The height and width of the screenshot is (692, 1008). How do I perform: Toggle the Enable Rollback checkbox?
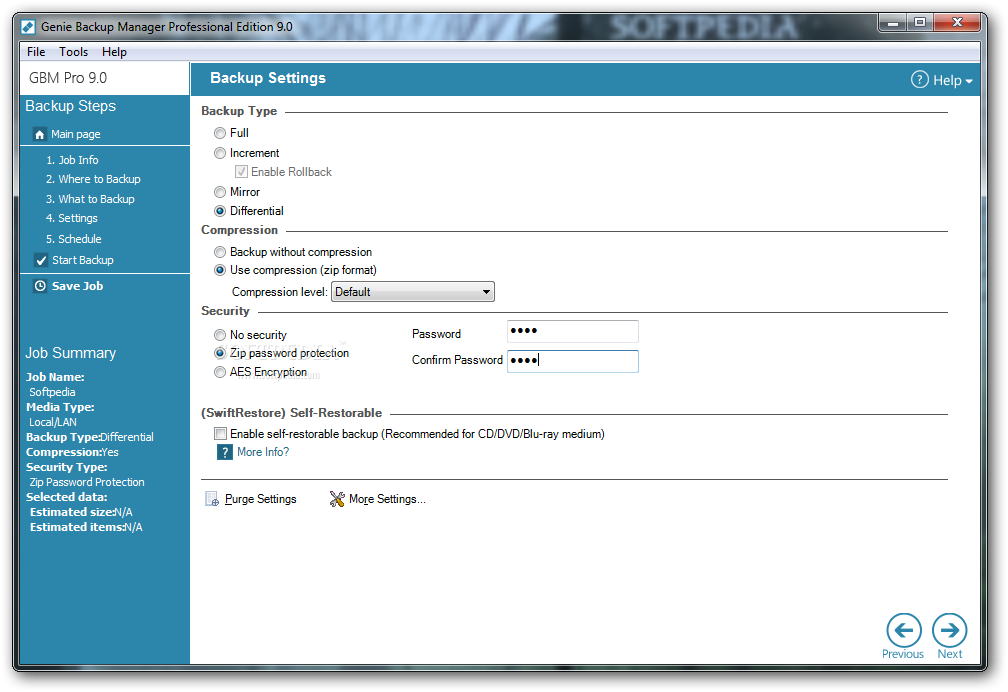click(x=241, y=172)
